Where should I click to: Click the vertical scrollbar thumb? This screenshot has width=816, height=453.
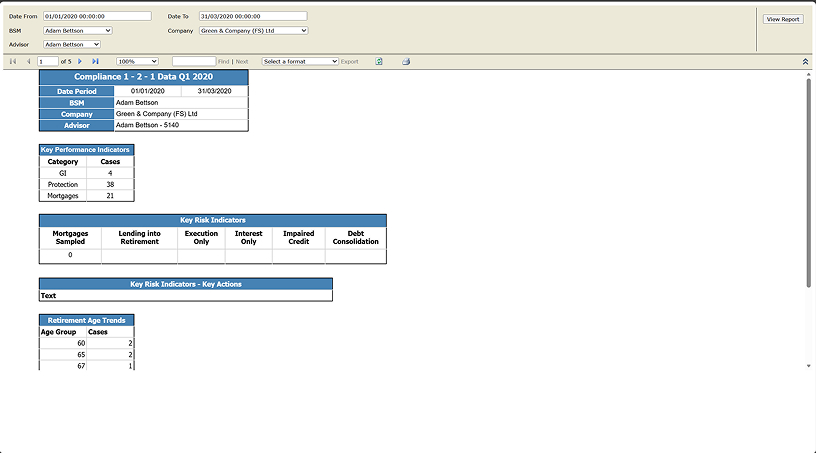pos(808,182)
